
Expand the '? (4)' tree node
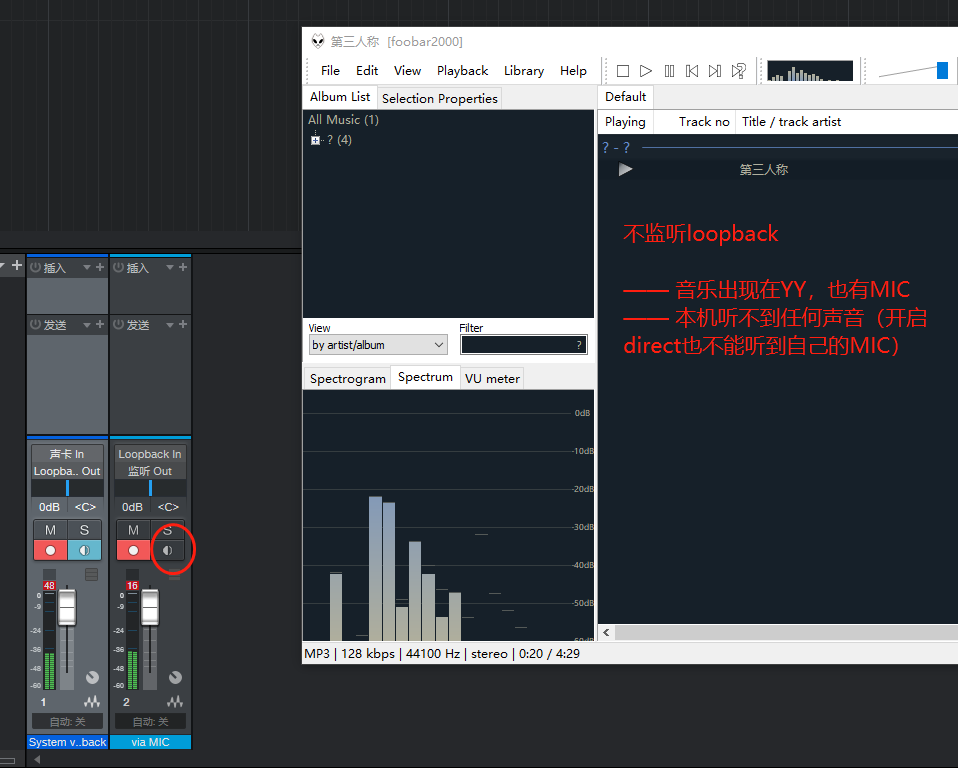pyautogui.click(x=315, y=140)
